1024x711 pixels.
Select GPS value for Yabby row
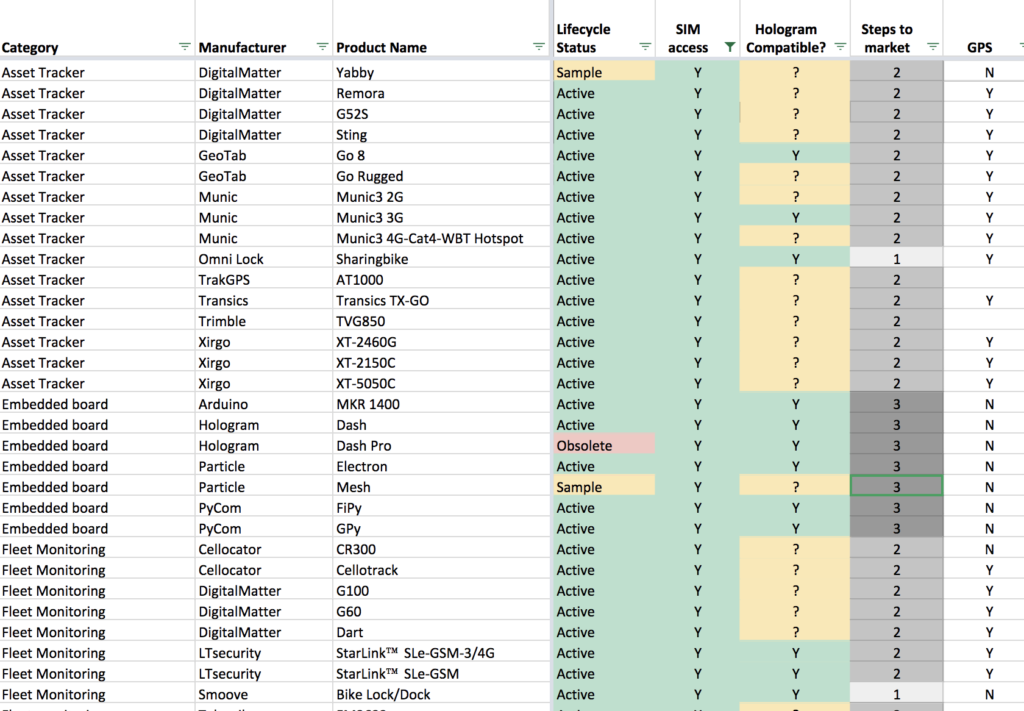984,72
